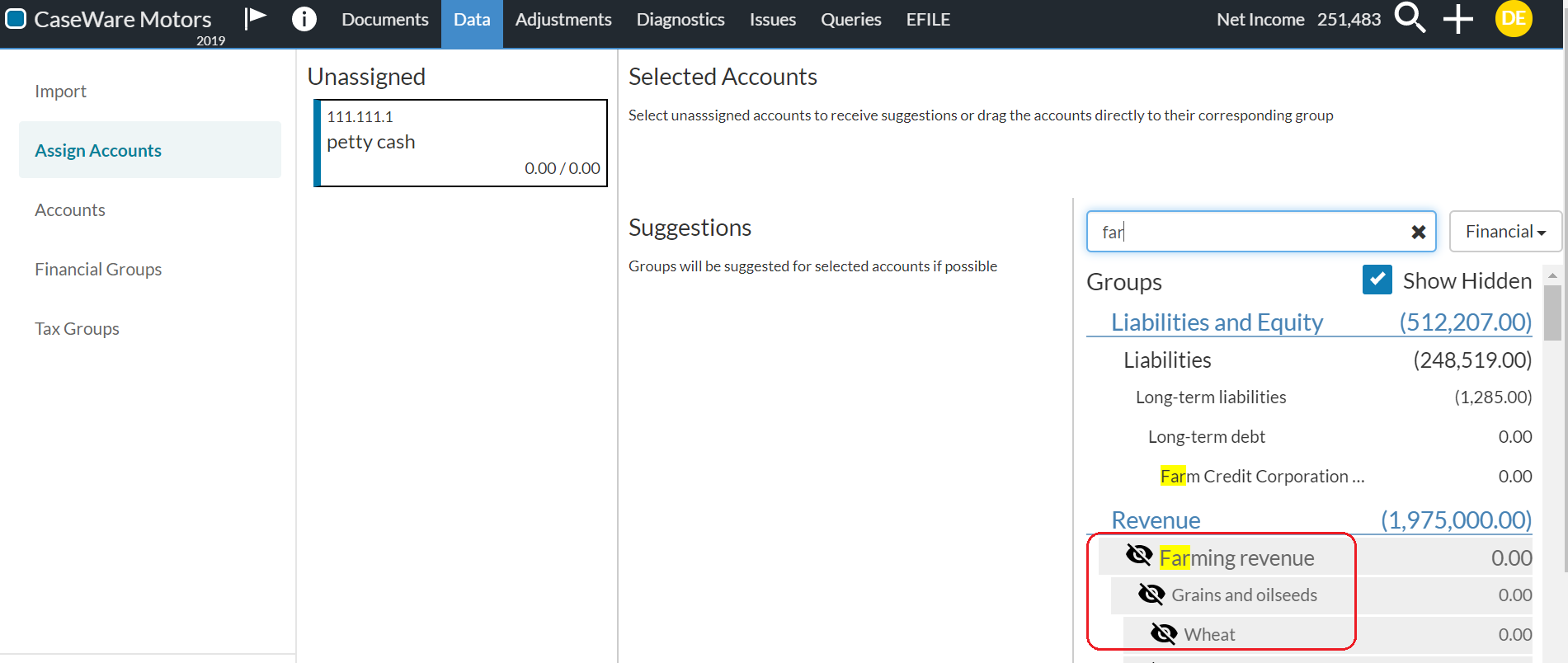Open the information icon in the header
This screenshot has height=663, width=1568.
pos(304,19)
